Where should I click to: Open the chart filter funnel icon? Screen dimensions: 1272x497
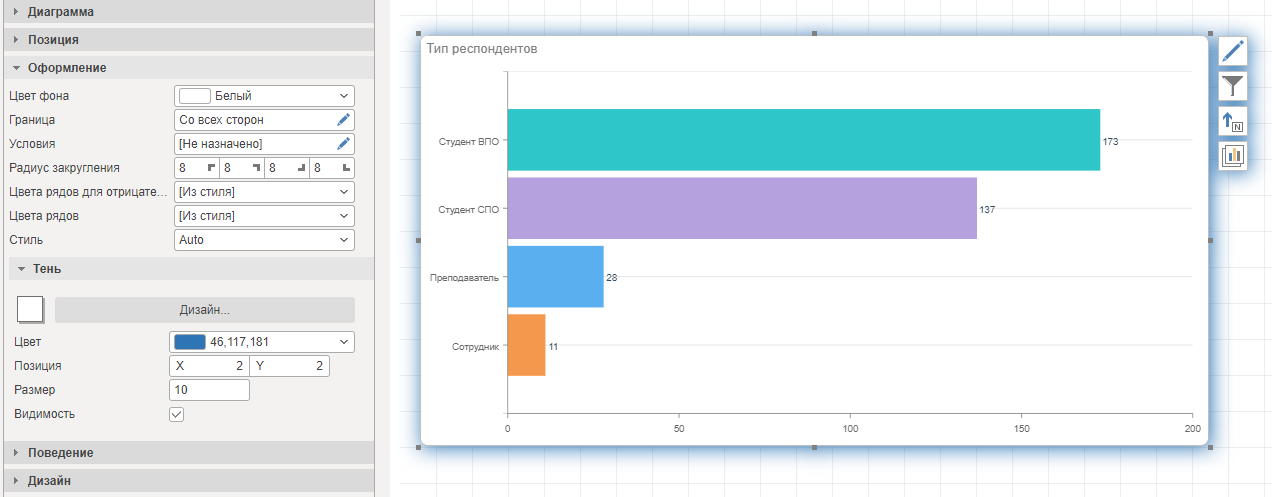(1233, 86)
